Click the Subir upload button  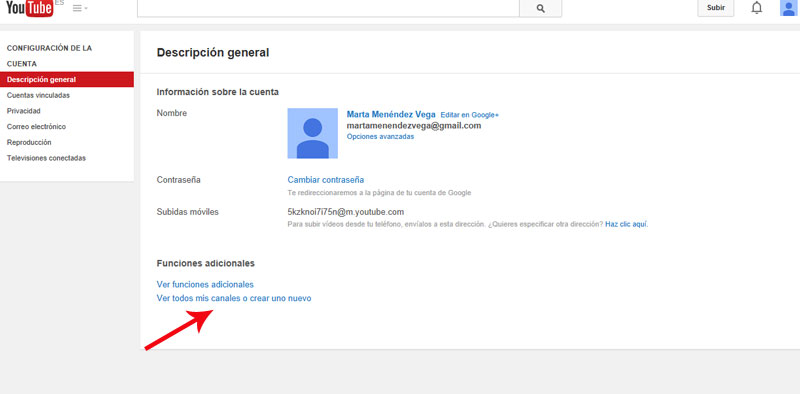[x=716, y=8]
